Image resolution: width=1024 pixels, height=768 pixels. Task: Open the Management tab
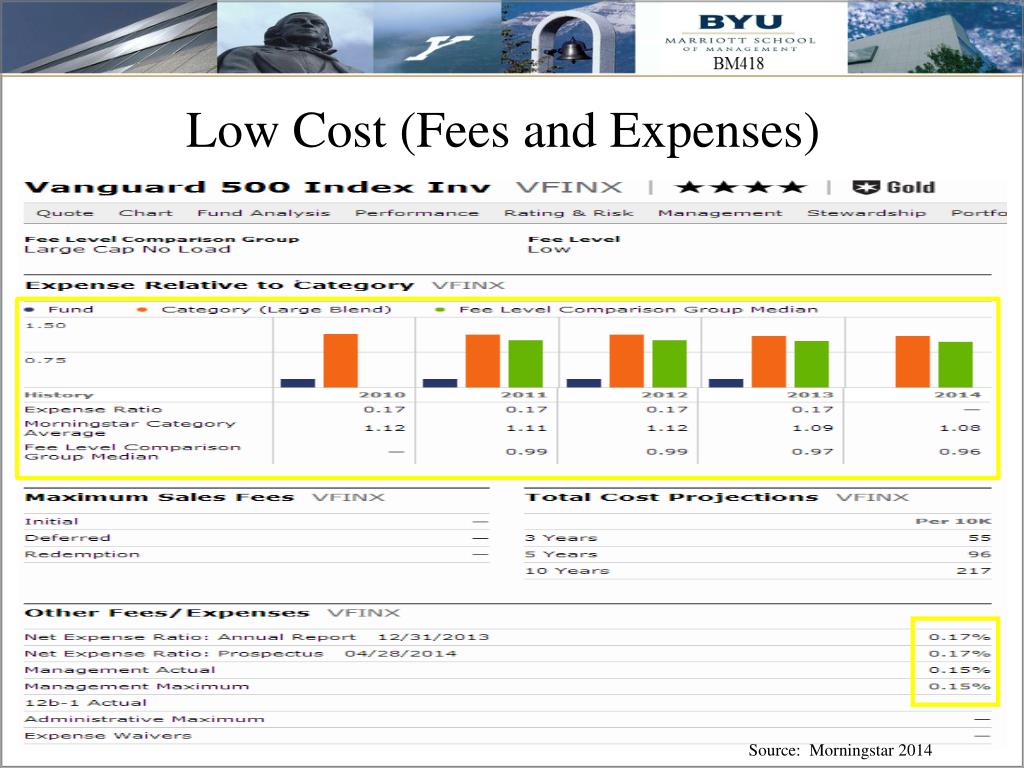[720, 213]
